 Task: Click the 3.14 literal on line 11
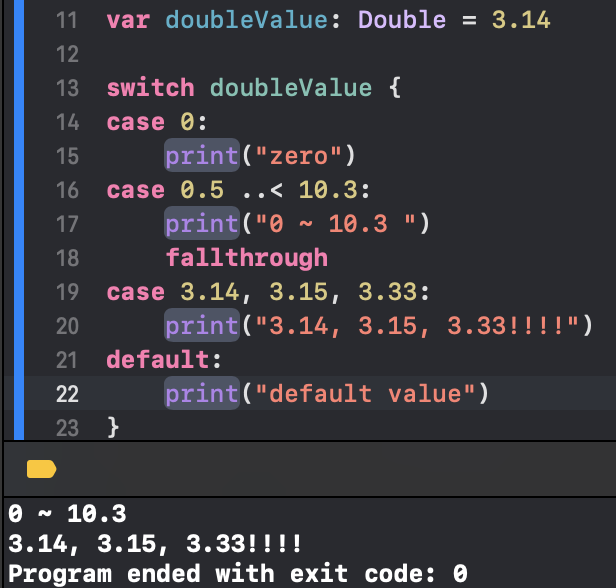521,20
